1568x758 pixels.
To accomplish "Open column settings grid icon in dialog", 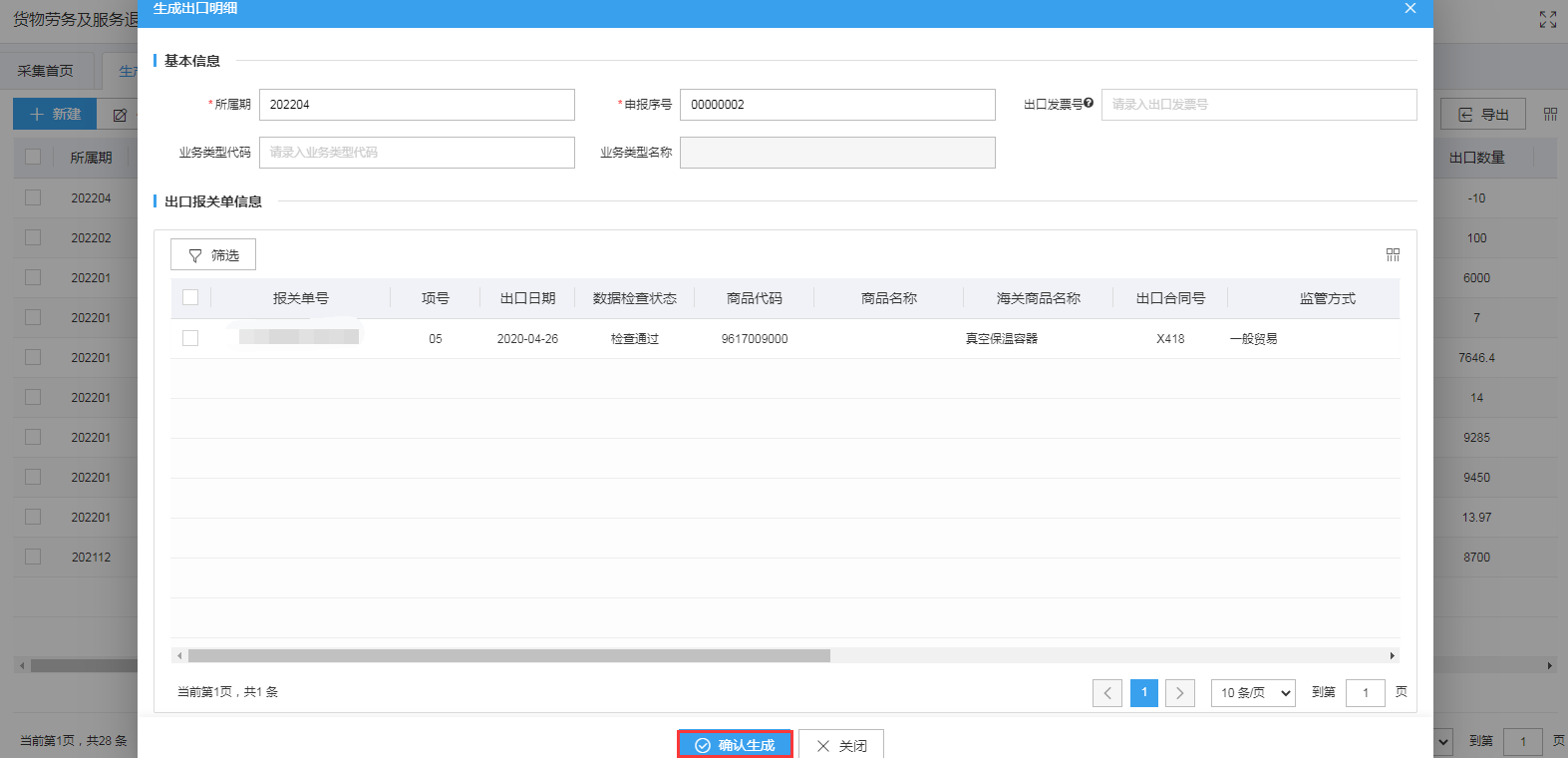I will [1393, 255].
